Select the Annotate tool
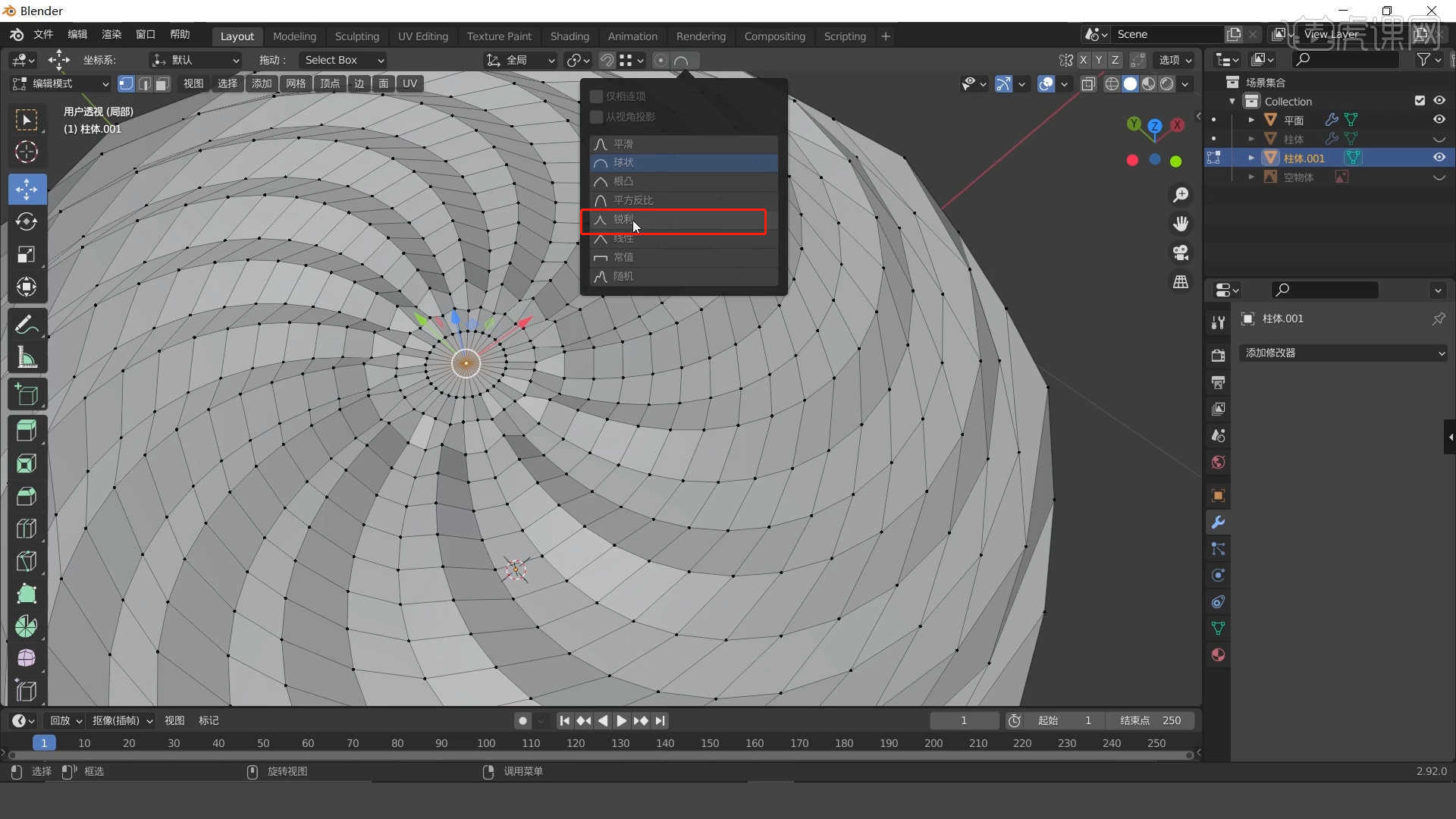Viewport: 1456px width, 819px height. (x=27, y=324)
